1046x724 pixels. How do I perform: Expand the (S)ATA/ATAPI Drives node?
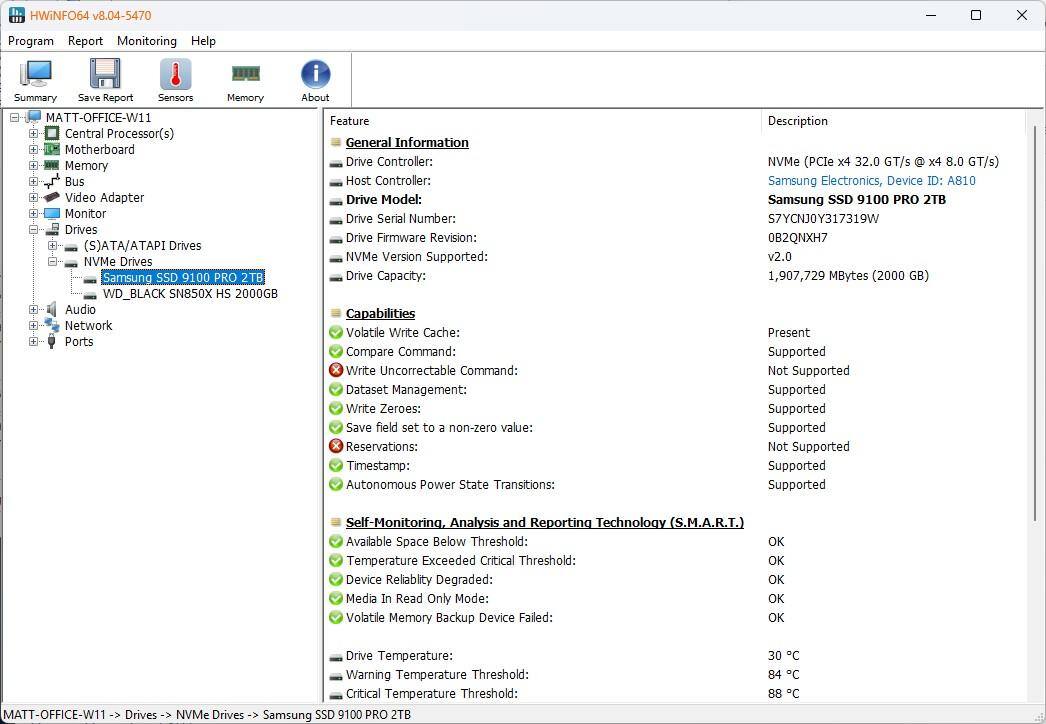tap(53, 246)
